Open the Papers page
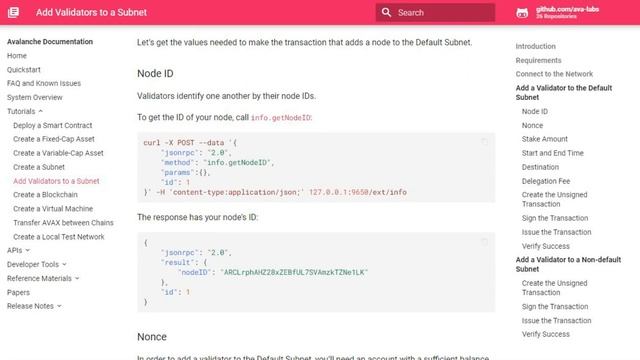The width and height of the screenshot is (640, 360). click(x=18, y=293)
